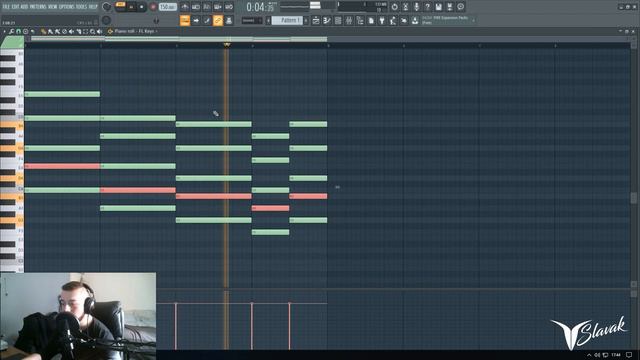Open the Mixer icon
640x360 pixels.
click(349, 20)
